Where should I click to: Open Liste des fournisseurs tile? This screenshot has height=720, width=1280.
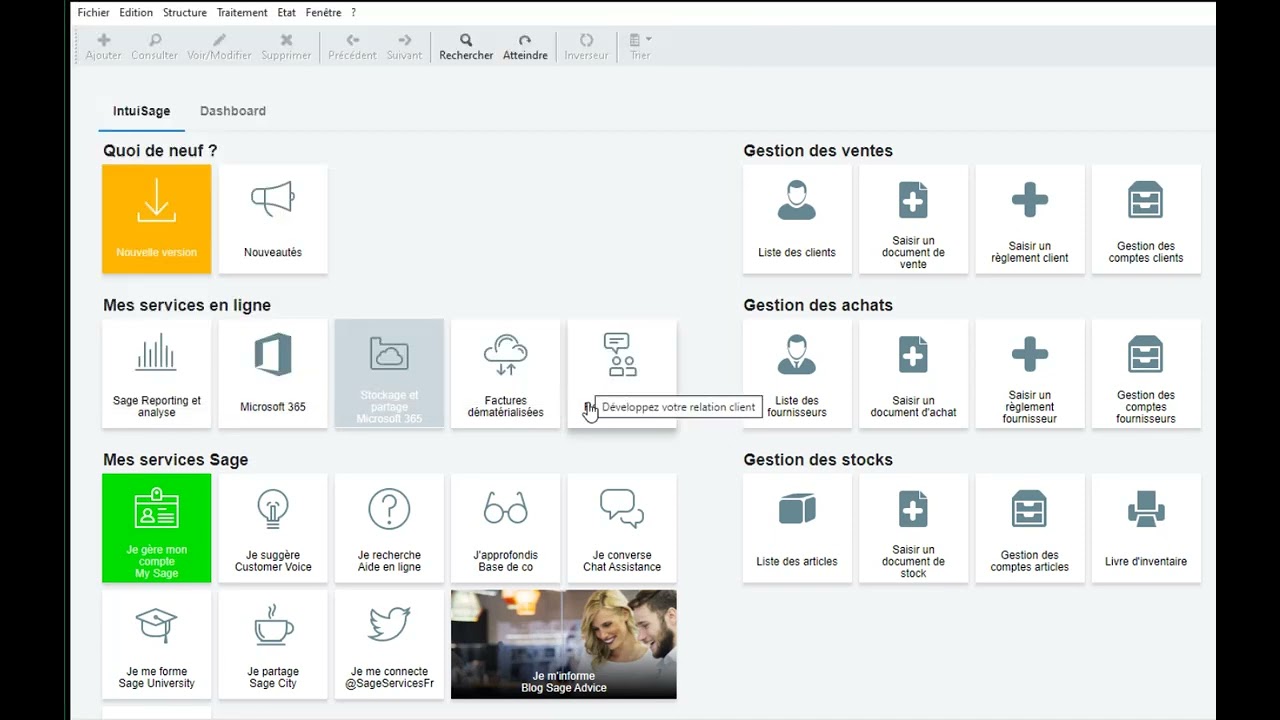pos(797,374)
